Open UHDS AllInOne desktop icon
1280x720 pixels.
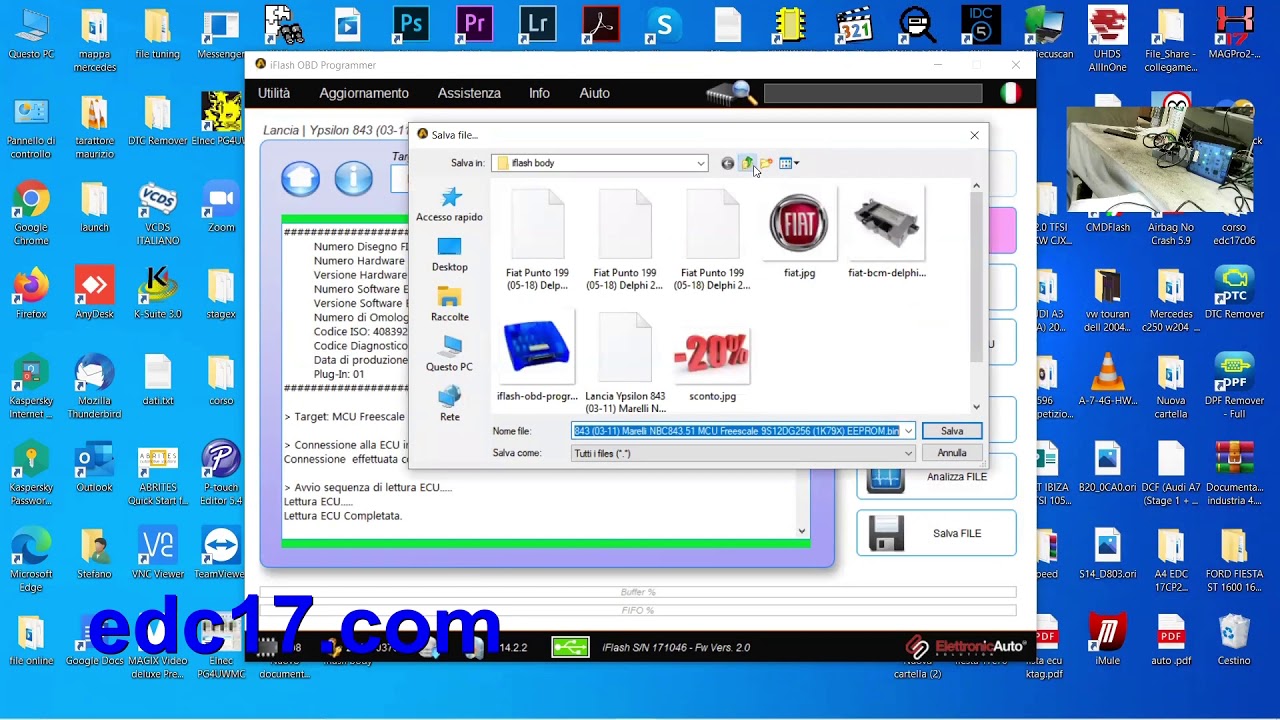coord(1108,40)
